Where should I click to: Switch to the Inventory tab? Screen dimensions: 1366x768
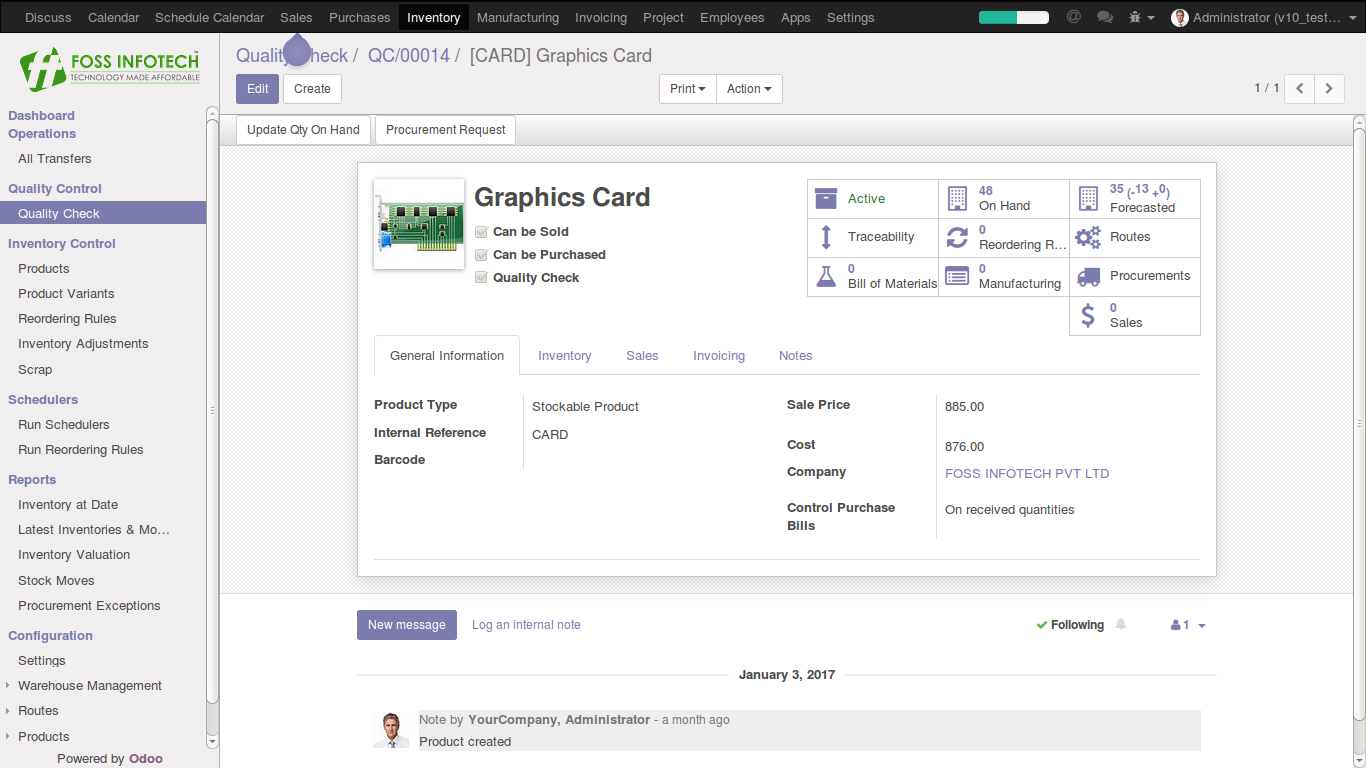tap(564, 356)
